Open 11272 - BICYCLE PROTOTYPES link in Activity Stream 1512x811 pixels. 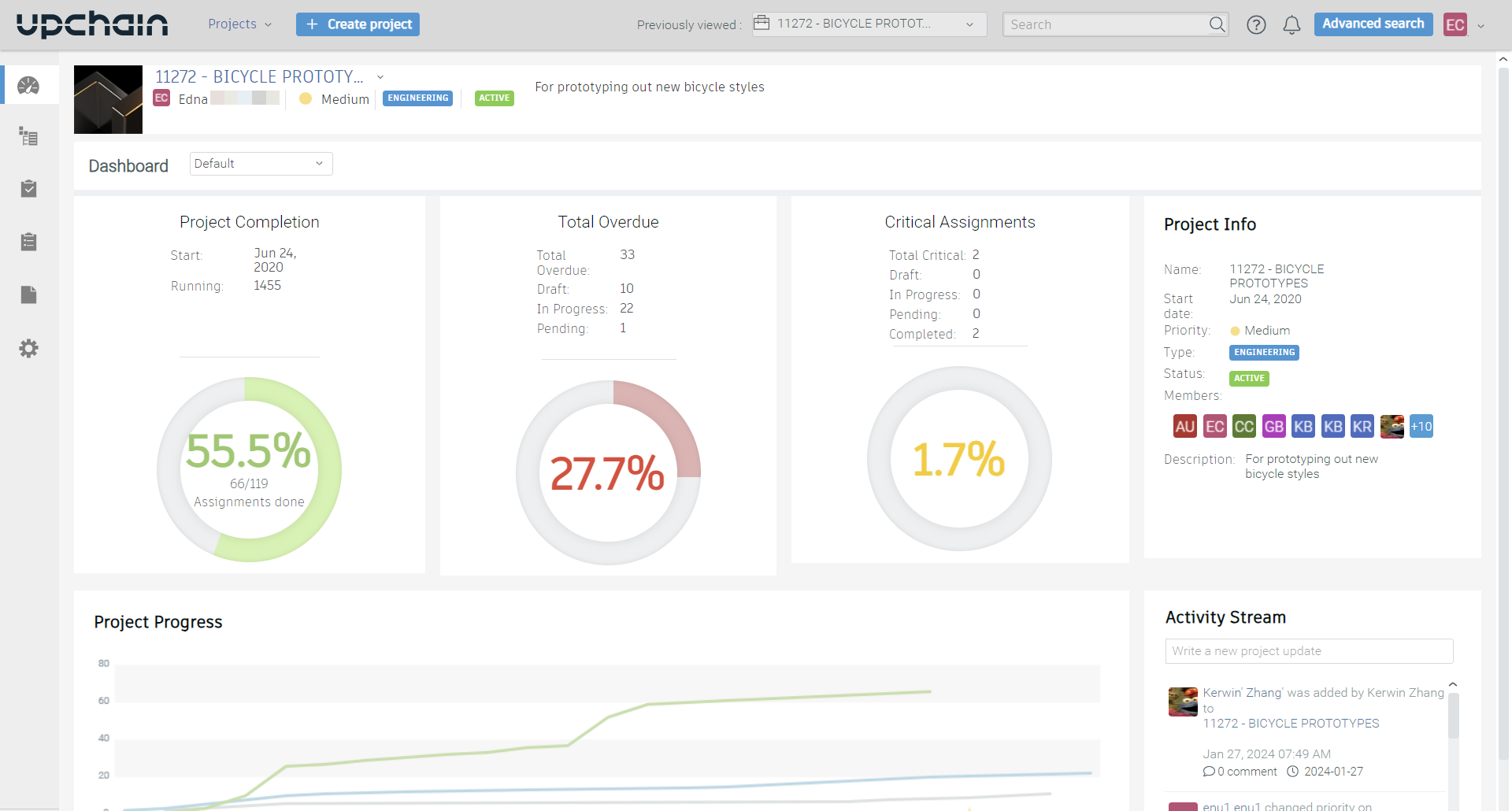coord(1291,723)
